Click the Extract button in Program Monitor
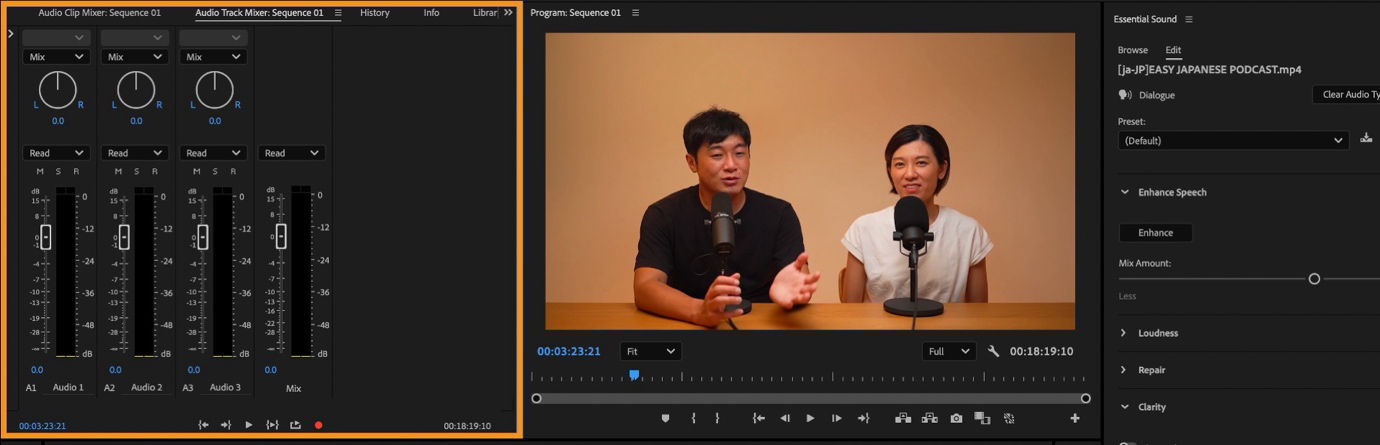The height and width of the screenshot is (445, 1380). click(929, 418)
